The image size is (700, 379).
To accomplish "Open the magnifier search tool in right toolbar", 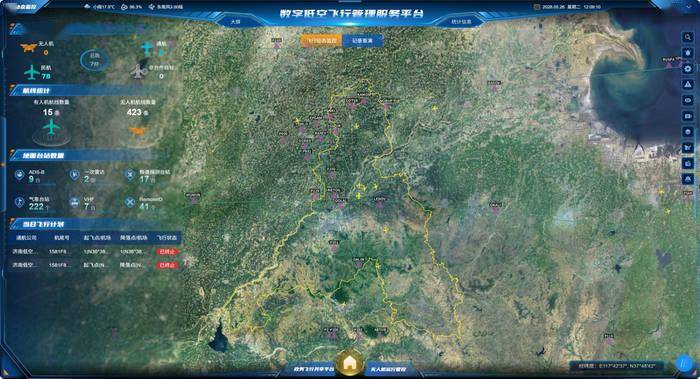I will (688, 37).
